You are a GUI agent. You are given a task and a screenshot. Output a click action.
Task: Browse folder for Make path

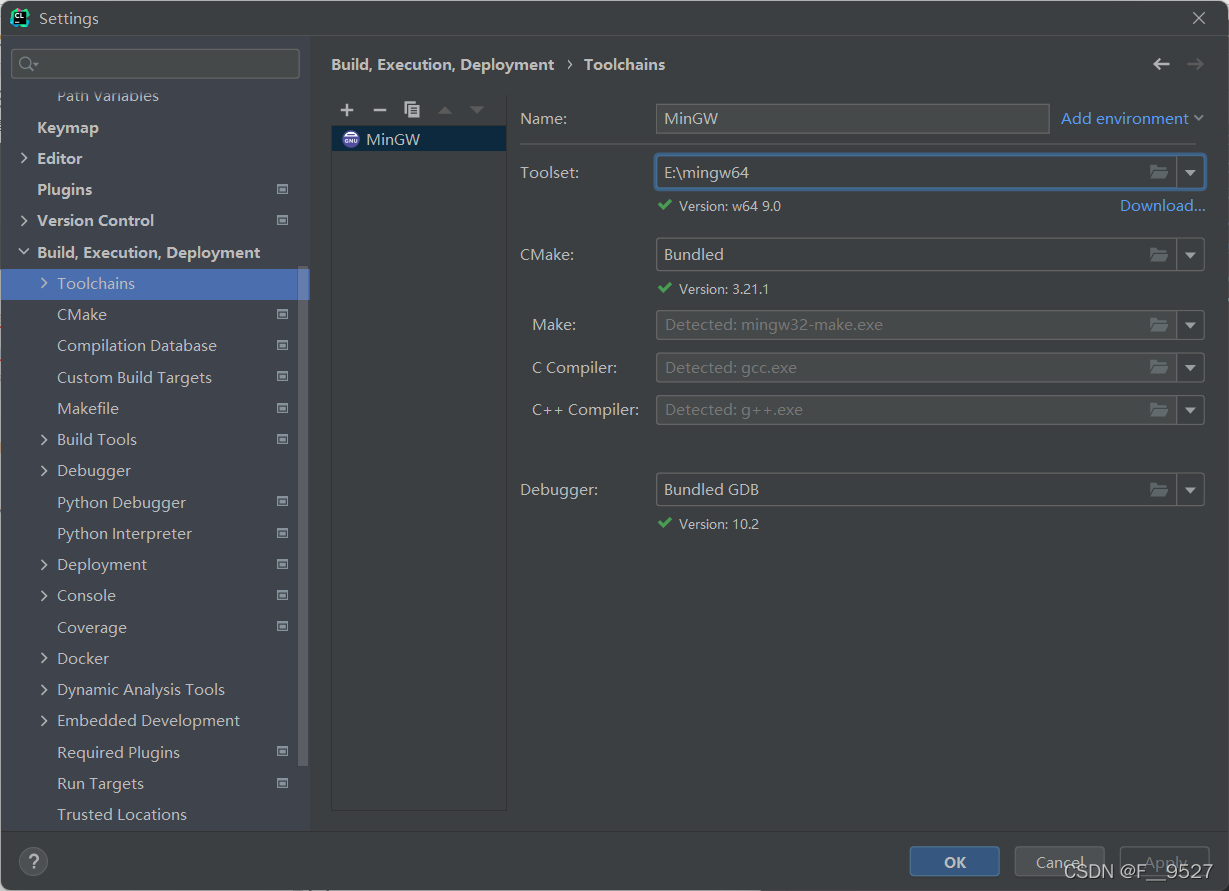pos(1159,325)
